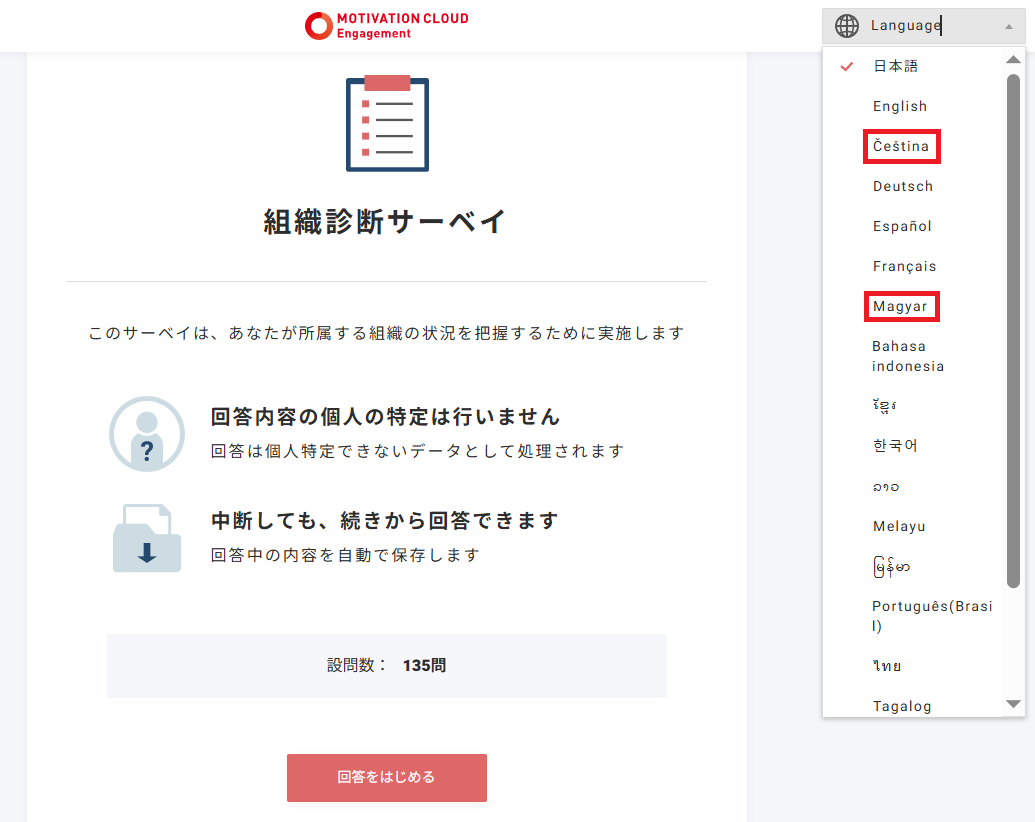The height and width of the screenshot is (822, 1035).
Task: Click the anonymous person question icon
Action: pyautogui.click(x=146, y=434)
